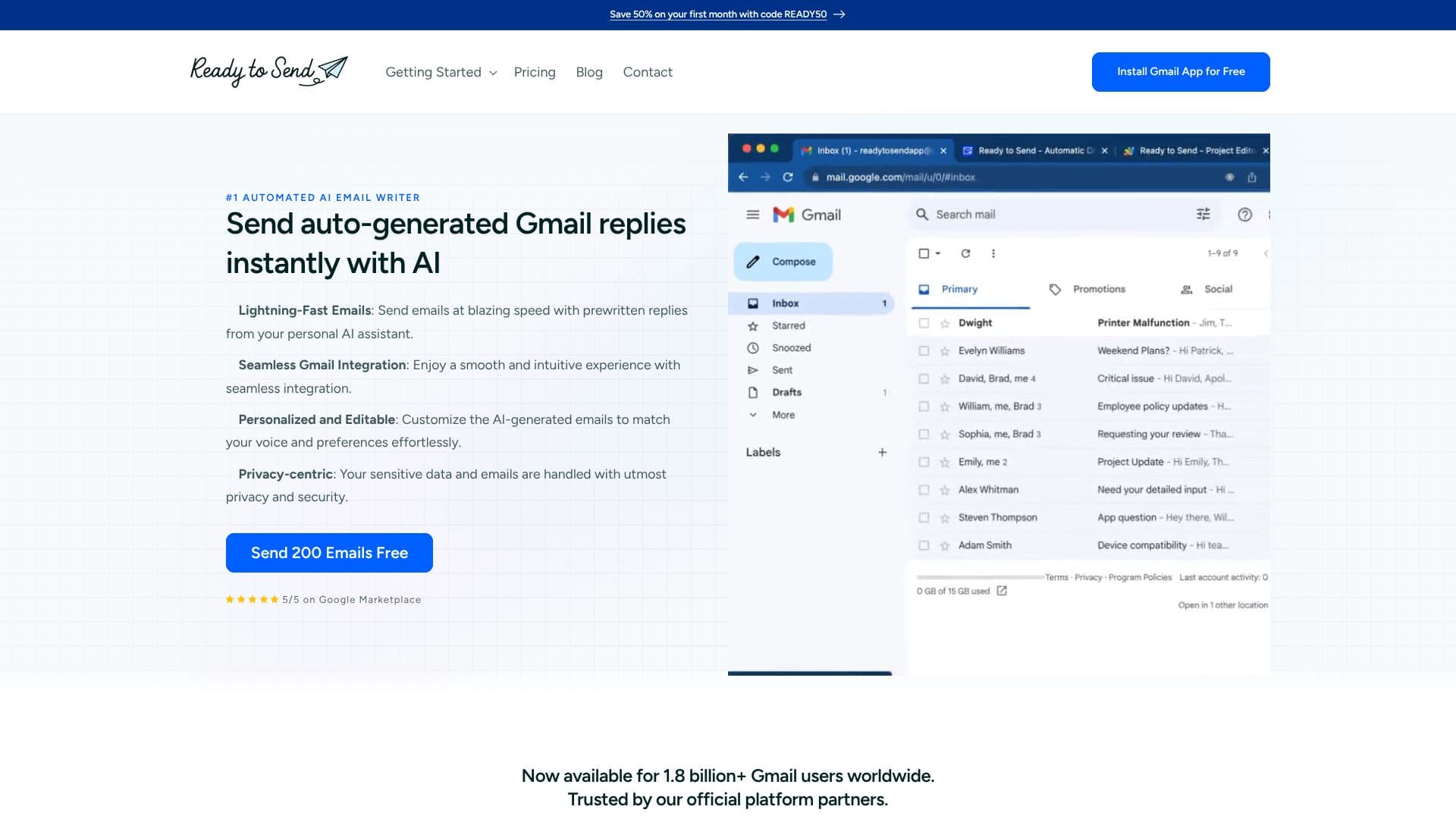Tick the select-all checkbox in toolbar

[x=924, y=253]
